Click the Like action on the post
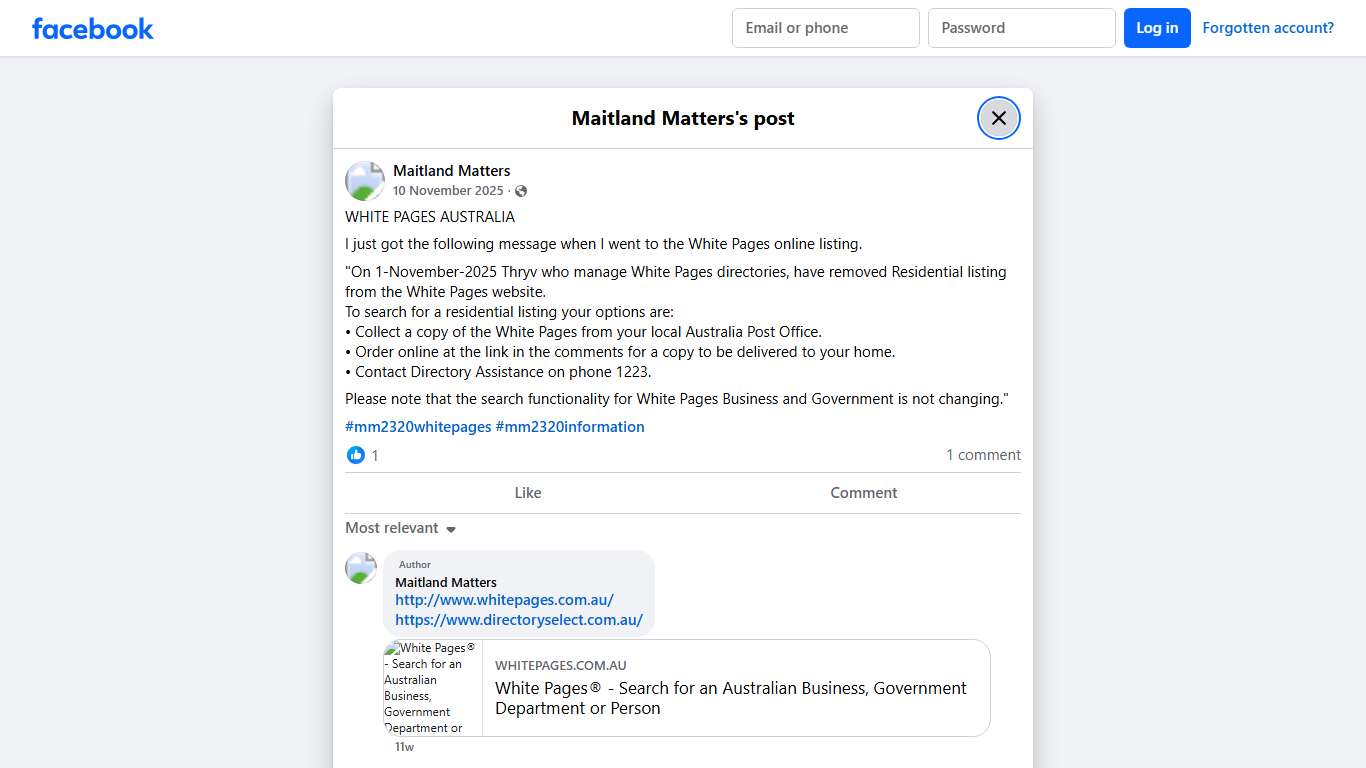 pos(527,492)
